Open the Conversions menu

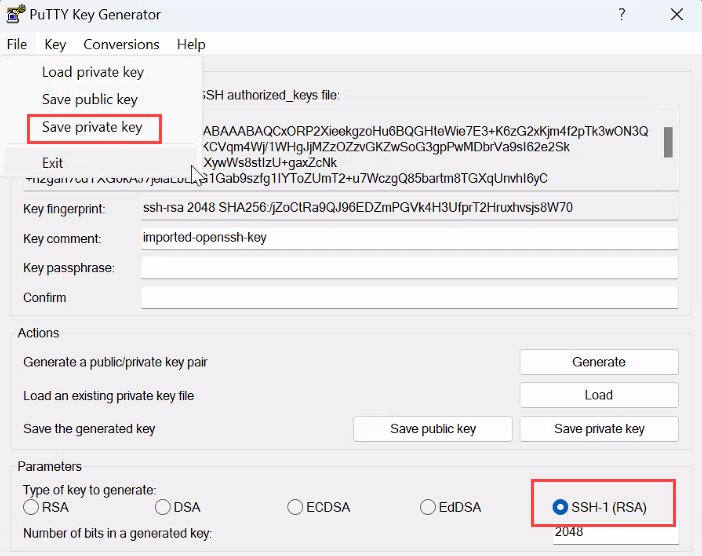pyautogui.click(x=121, y=44)
